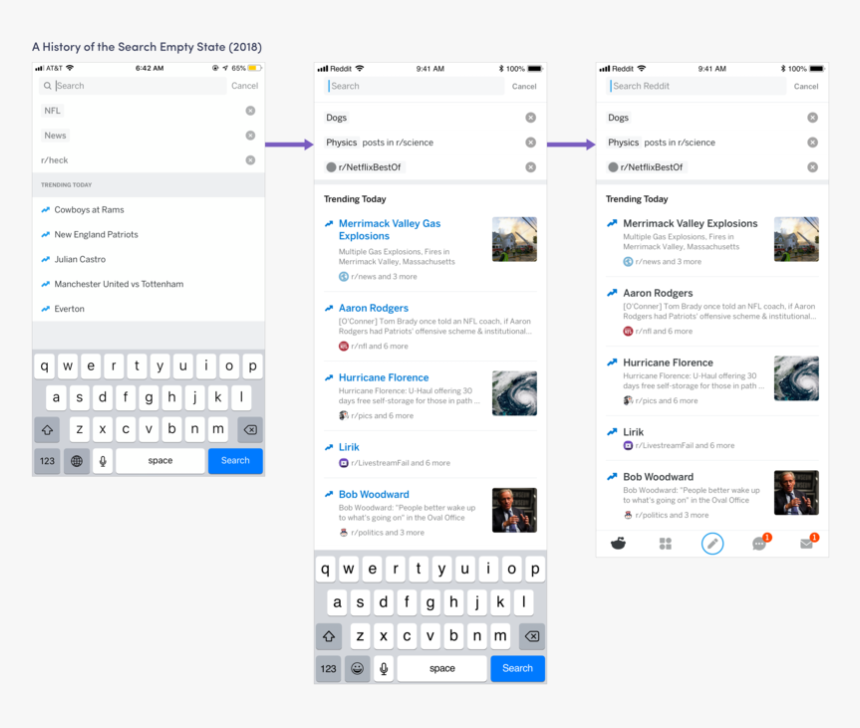Image resolution: width=860 pixels, height=728 pixels.
Task: Tap 123 key on middle keyboard
Action: [329, 668]
